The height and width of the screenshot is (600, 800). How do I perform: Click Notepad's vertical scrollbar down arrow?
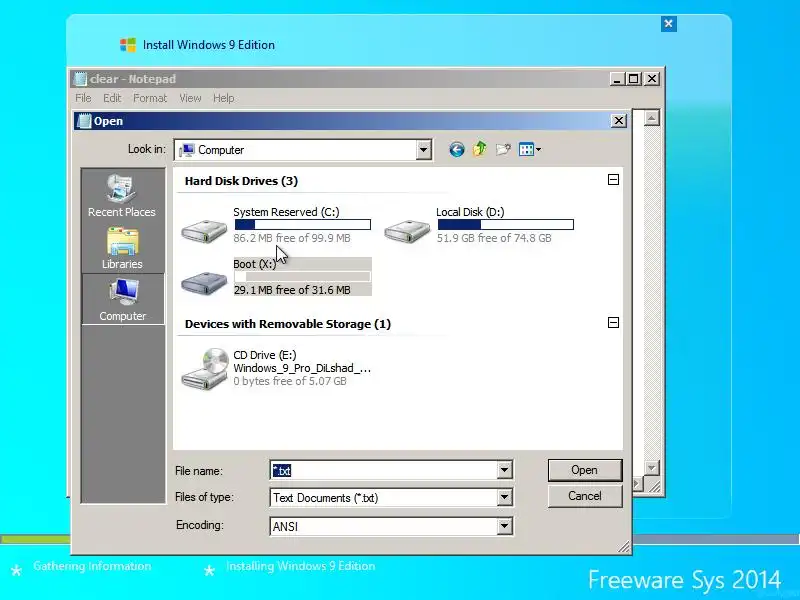pos(652,468)
